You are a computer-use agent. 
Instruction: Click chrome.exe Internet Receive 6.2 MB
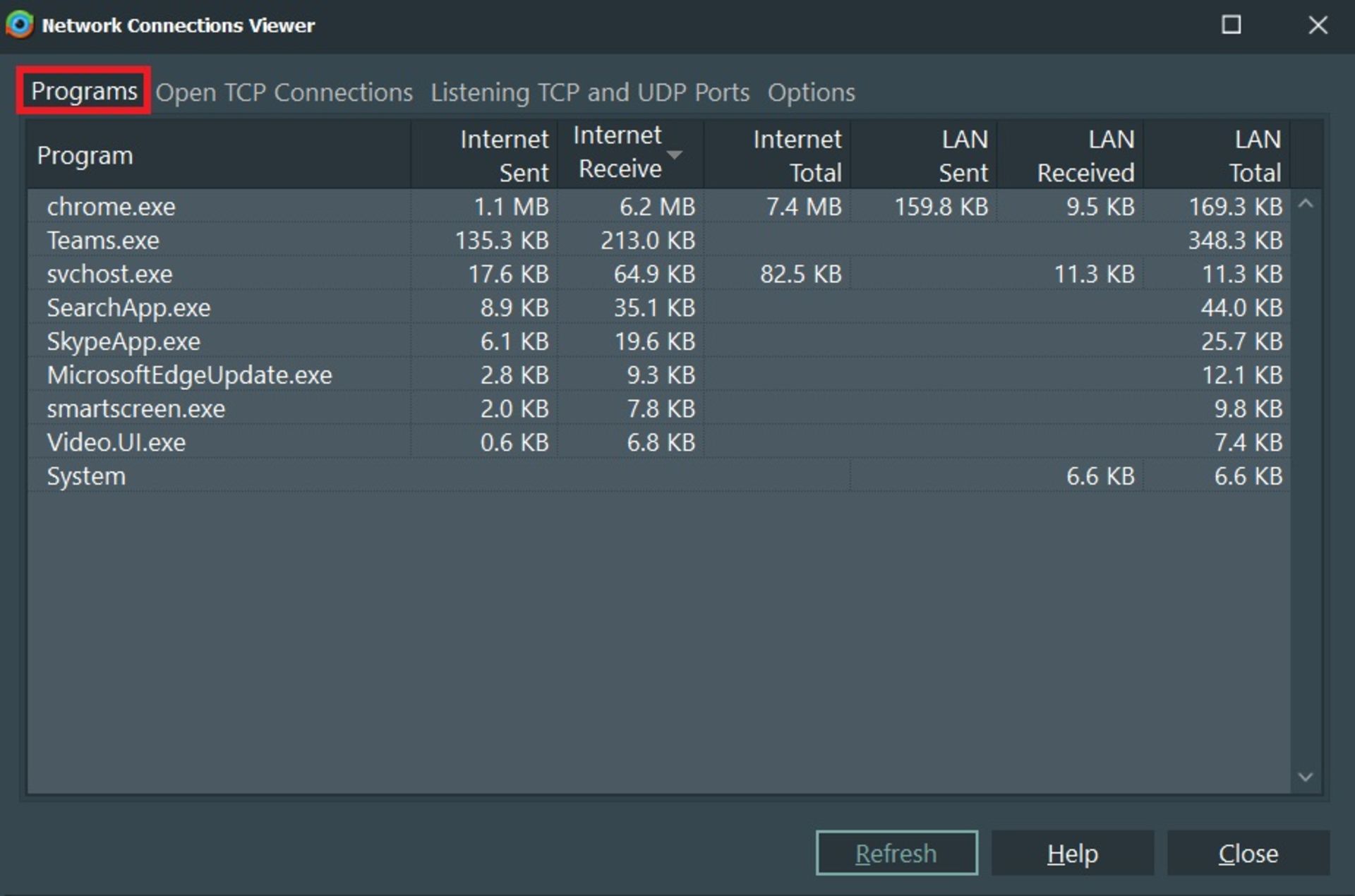[657, 207]
